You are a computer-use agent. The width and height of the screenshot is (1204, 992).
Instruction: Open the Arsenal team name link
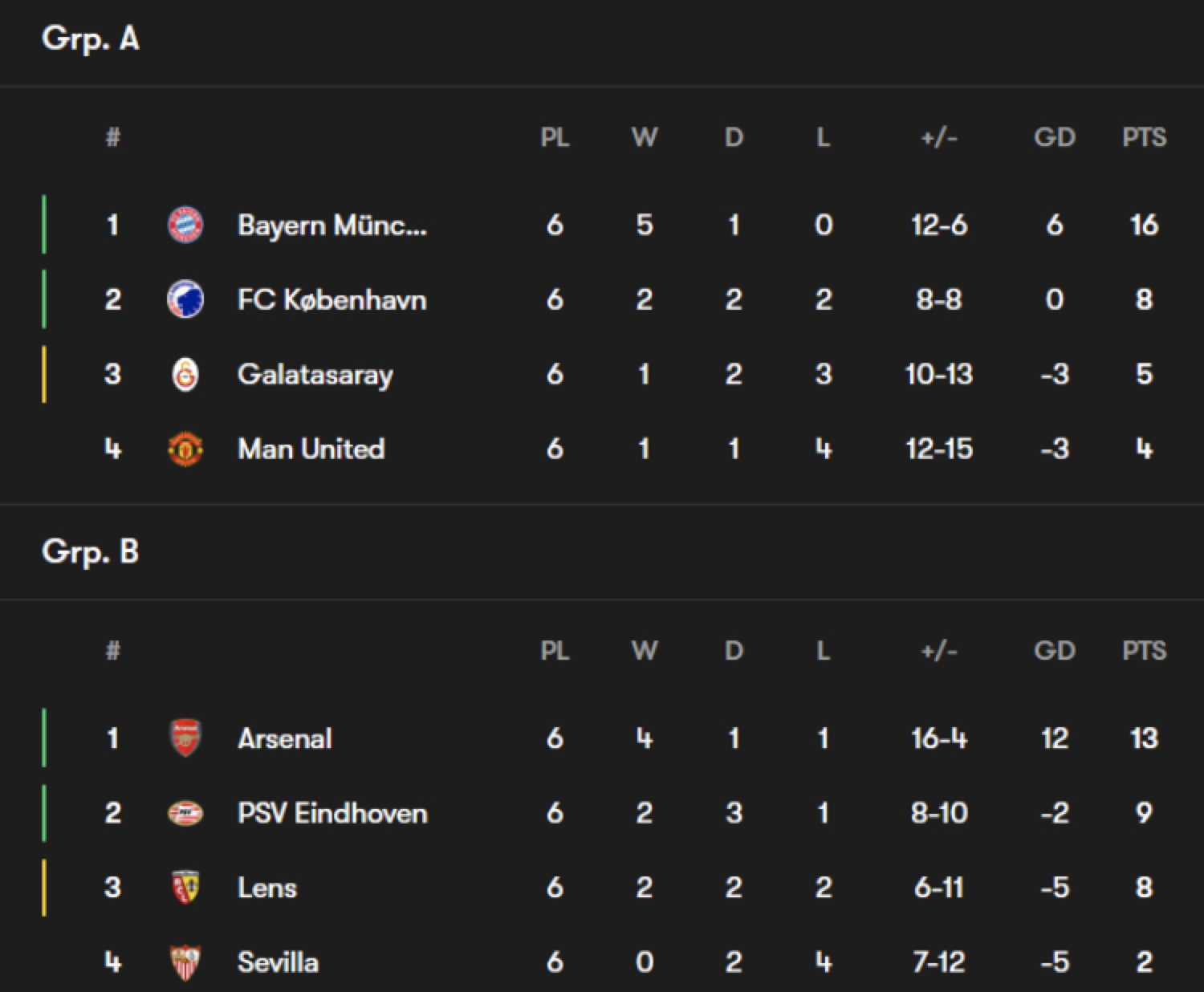(x=285, y=738)
